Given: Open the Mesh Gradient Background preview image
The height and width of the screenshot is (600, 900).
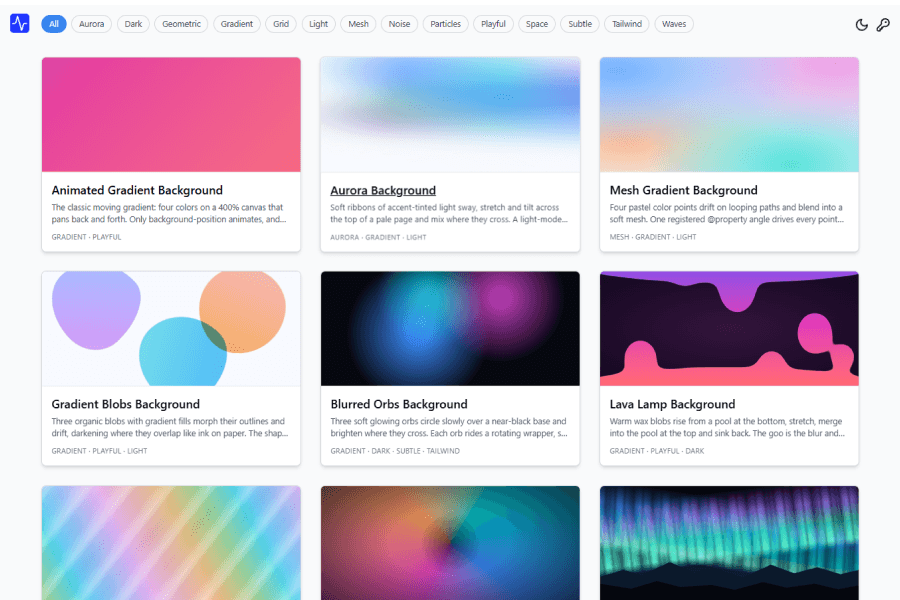Looking at the screenshot, I should 729,114.
